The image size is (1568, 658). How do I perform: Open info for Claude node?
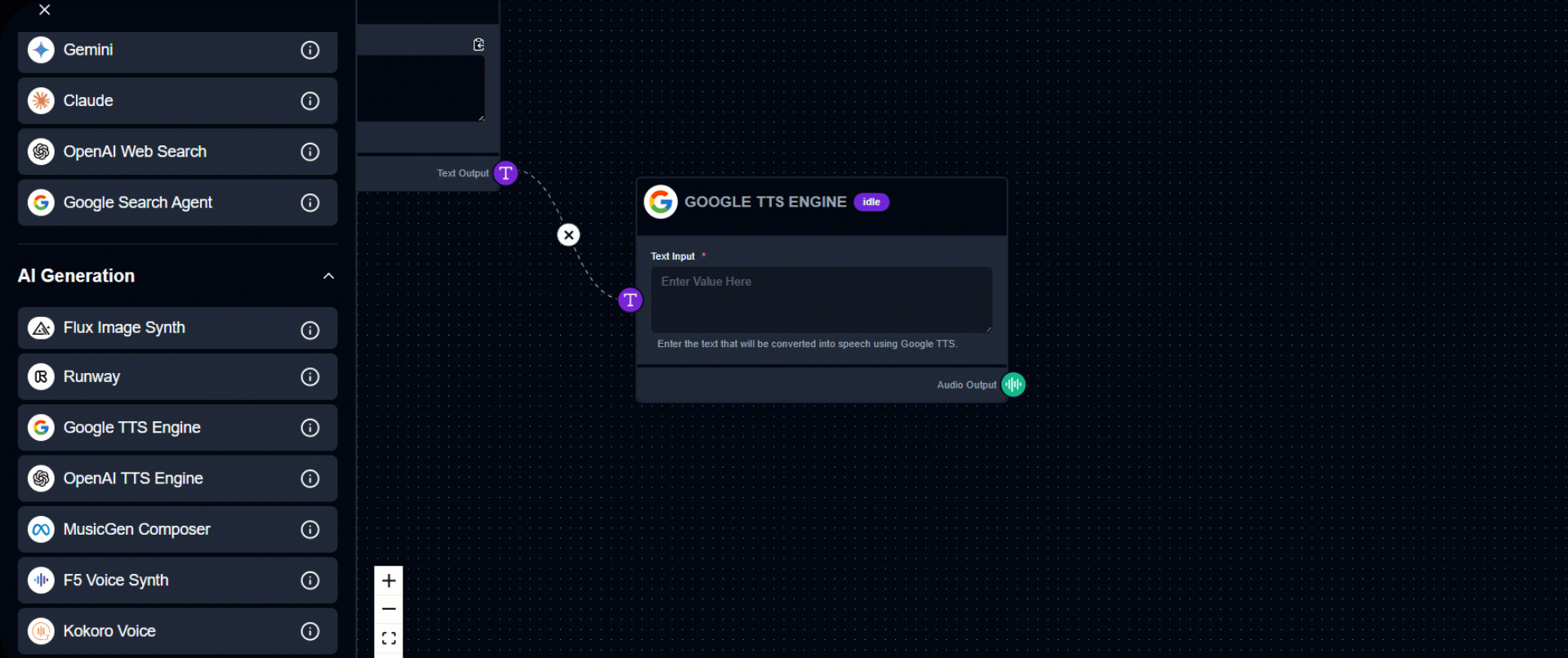tap(310, 101)
